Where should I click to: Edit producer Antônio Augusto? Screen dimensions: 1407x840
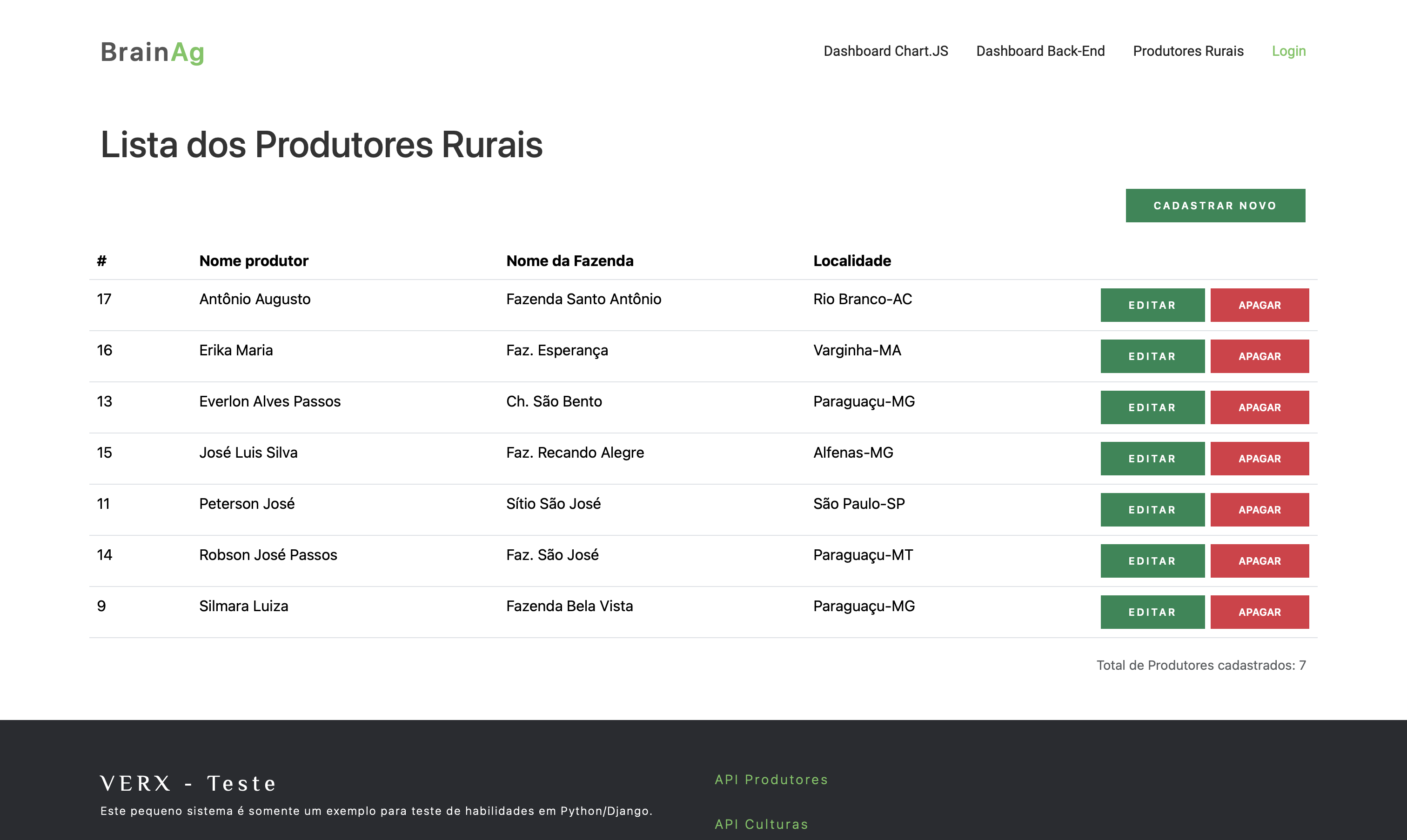click(x=1152, y=305)
